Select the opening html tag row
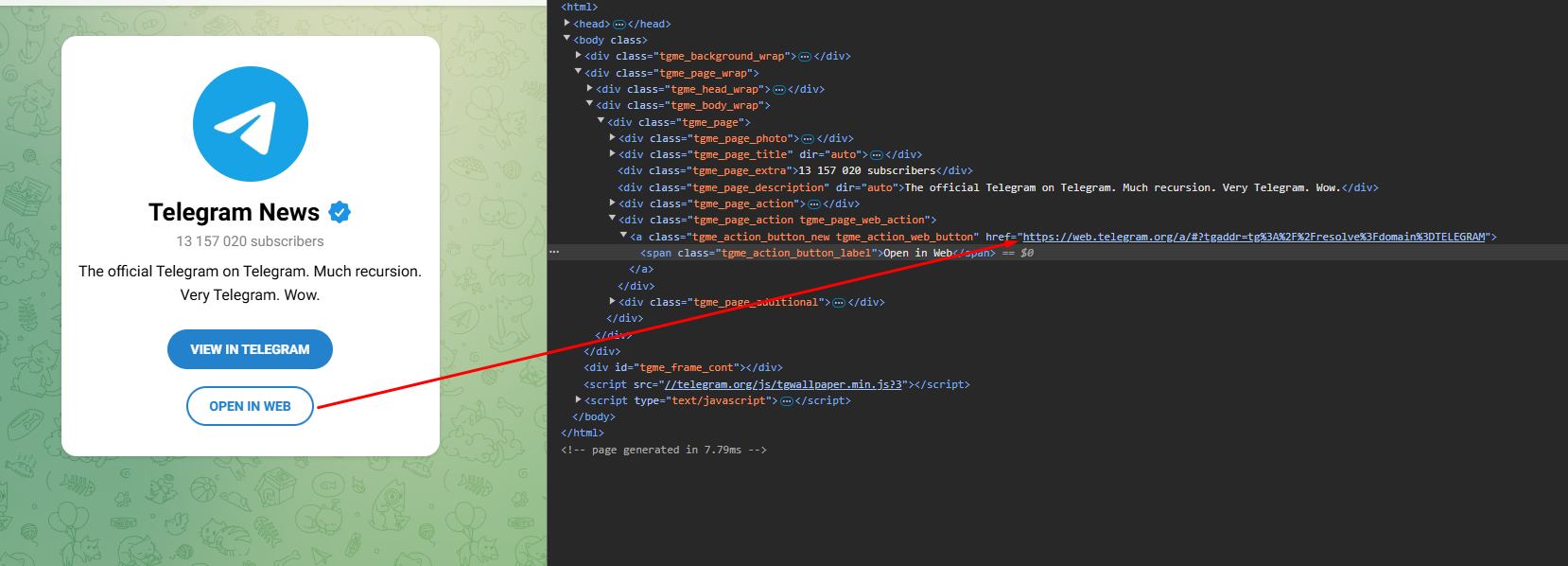 [x=579, y=7]
